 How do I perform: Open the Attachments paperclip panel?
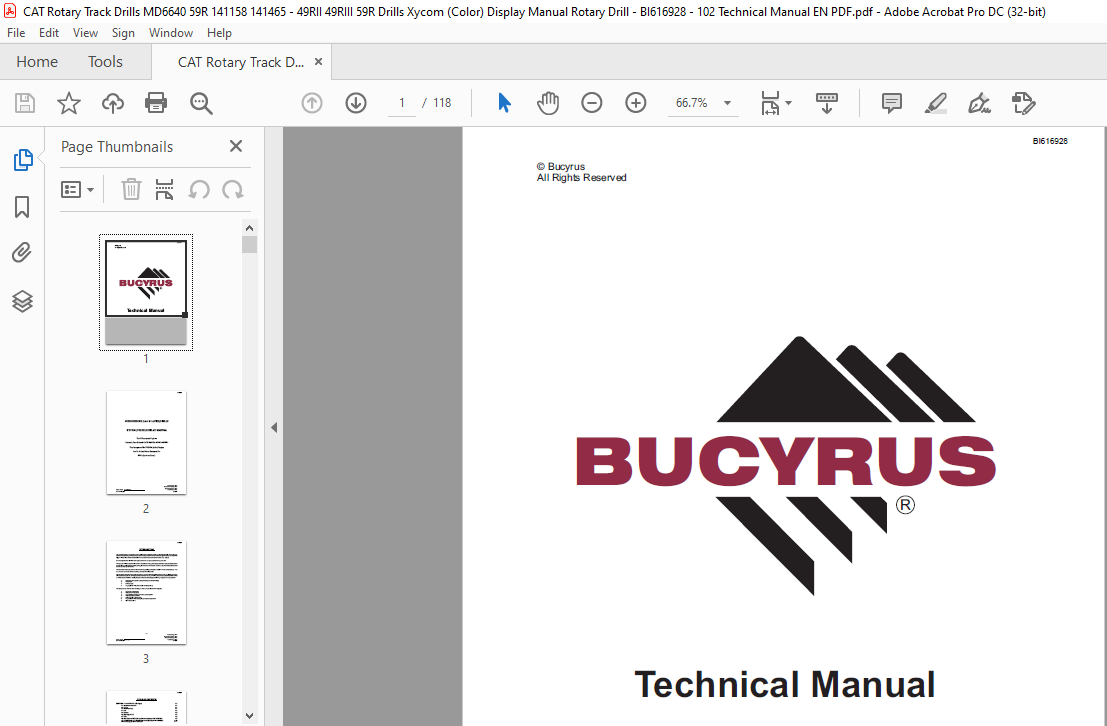(x=22, y=253)
